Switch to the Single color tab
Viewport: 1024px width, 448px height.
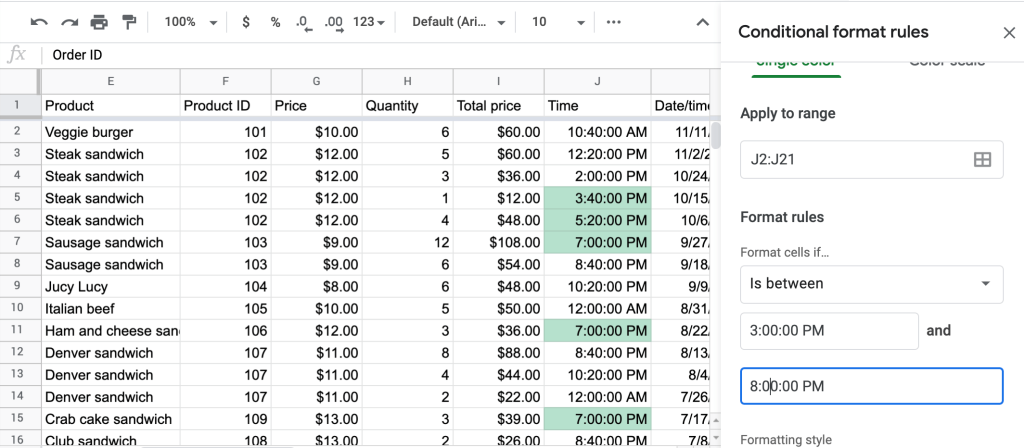(797, 62)
